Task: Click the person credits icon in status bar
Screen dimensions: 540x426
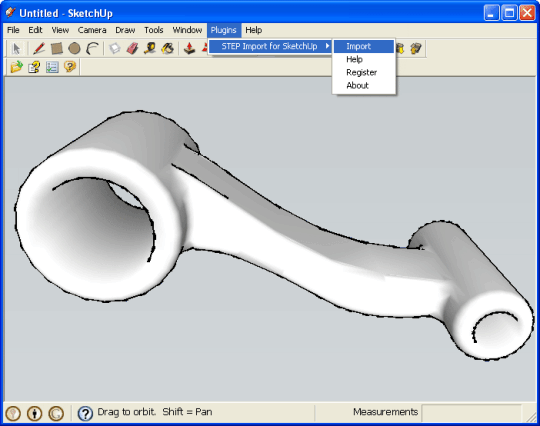Action: click(x=34, y=413)
